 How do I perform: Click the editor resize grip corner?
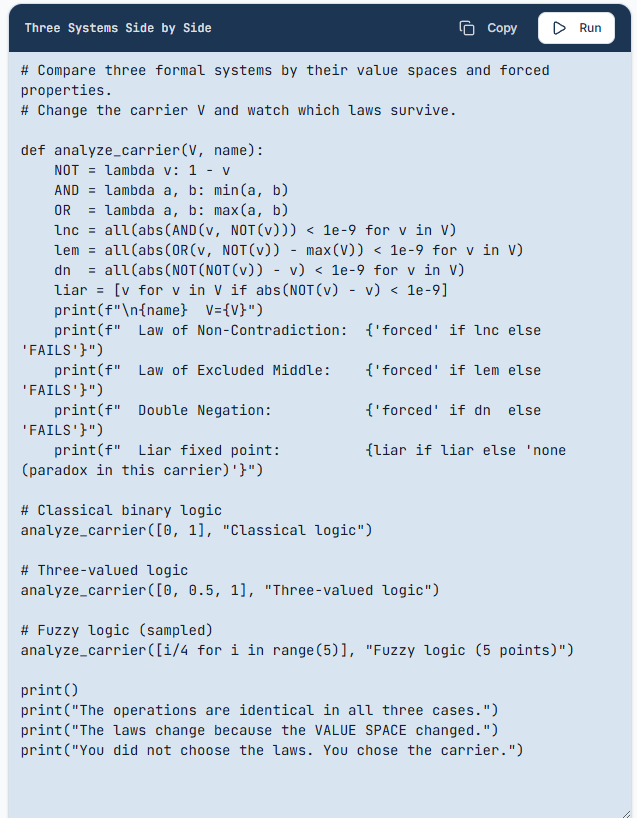(626, 812)
